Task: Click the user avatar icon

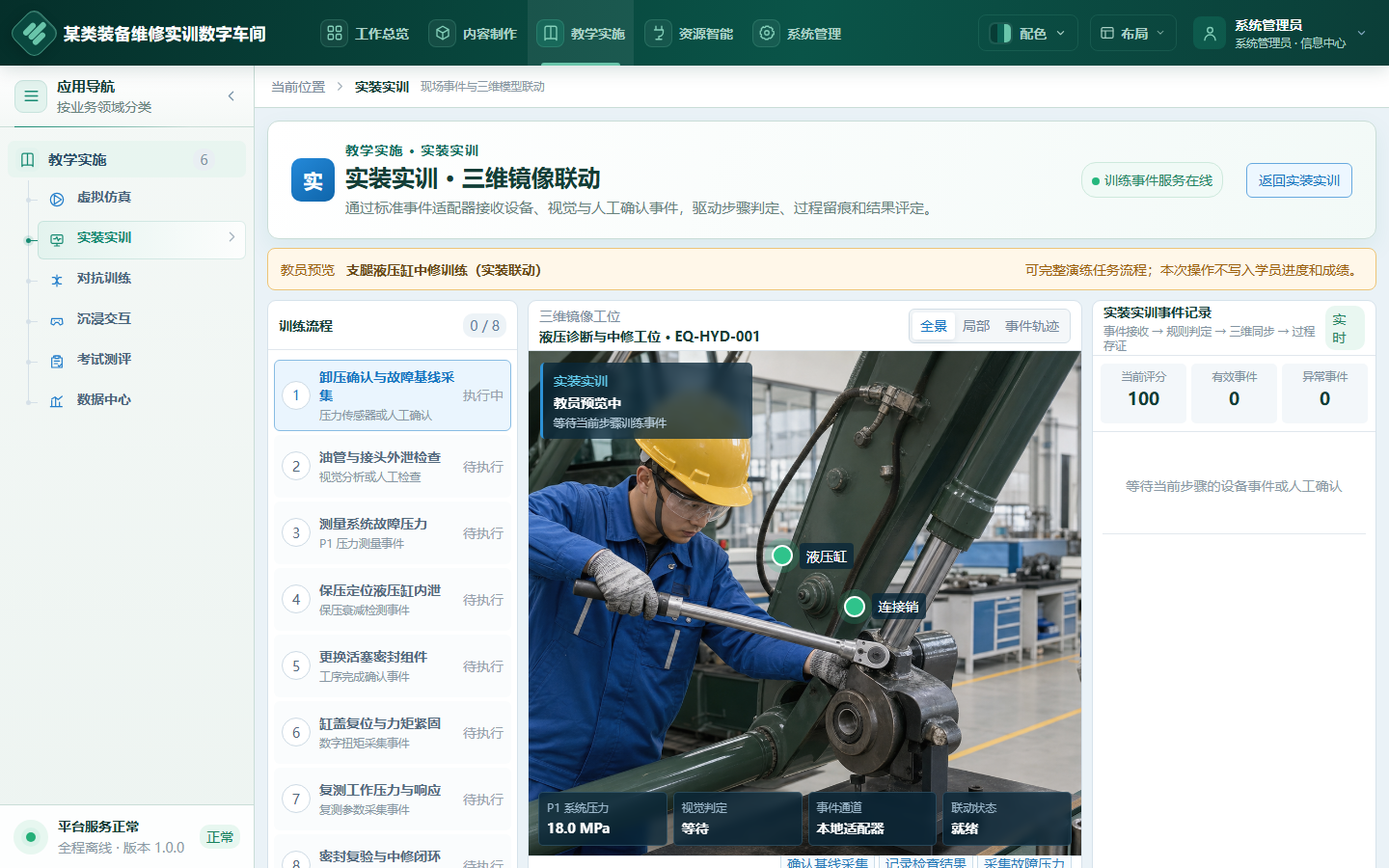Action: pos(1210,34)
